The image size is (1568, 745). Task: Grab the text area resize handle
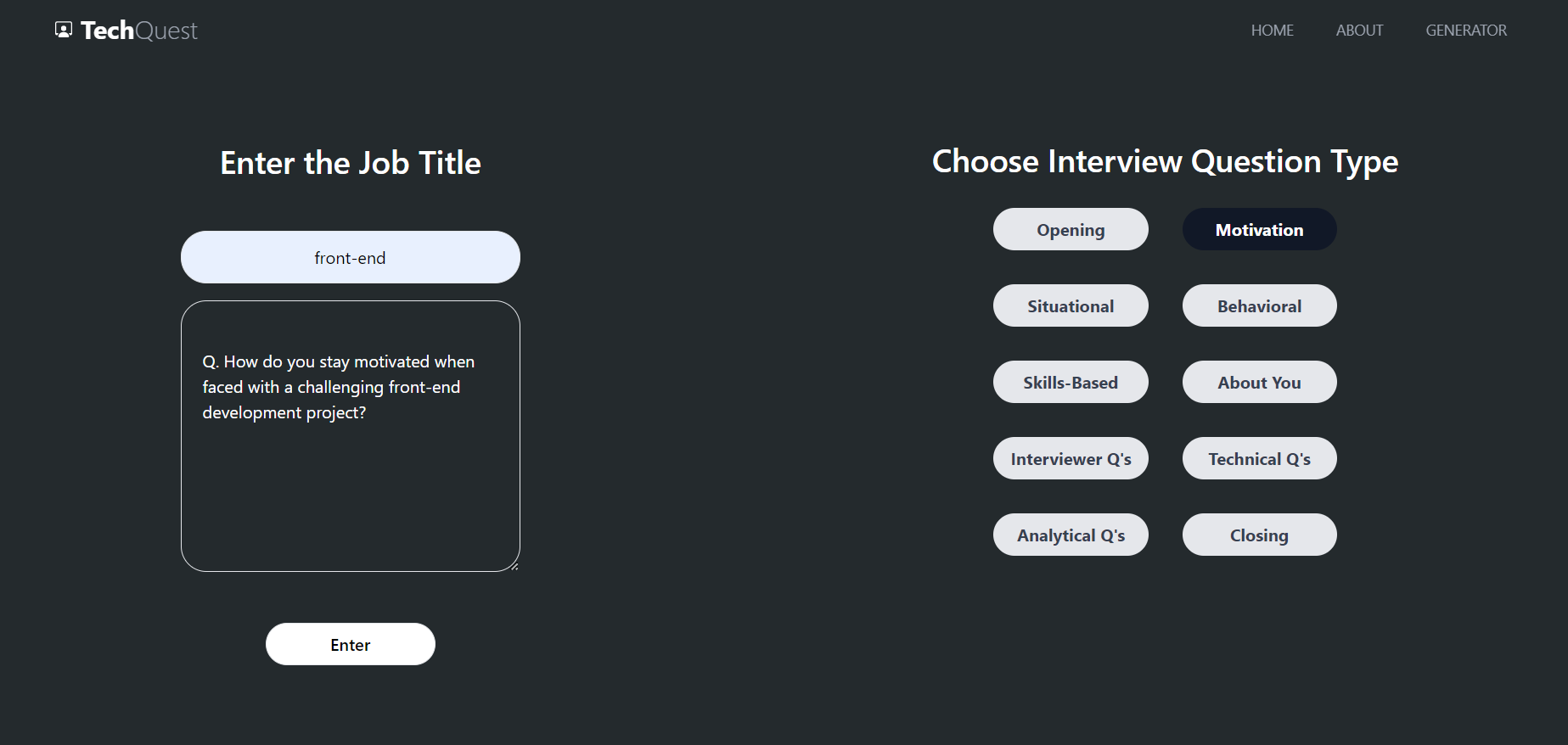(514, 566)
